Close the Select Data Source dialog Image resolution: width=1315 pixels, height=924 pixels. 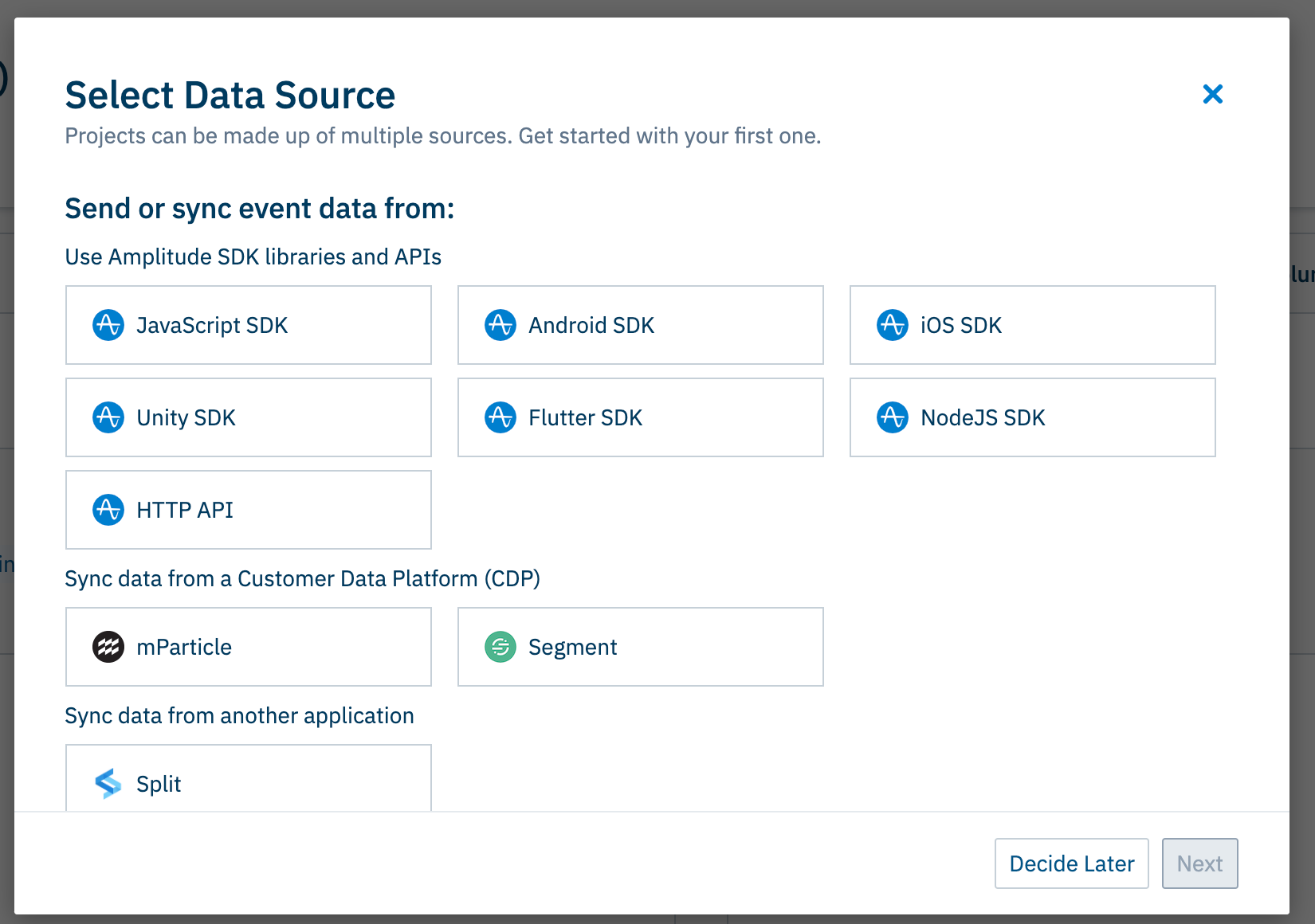[x=1212, y=94]
